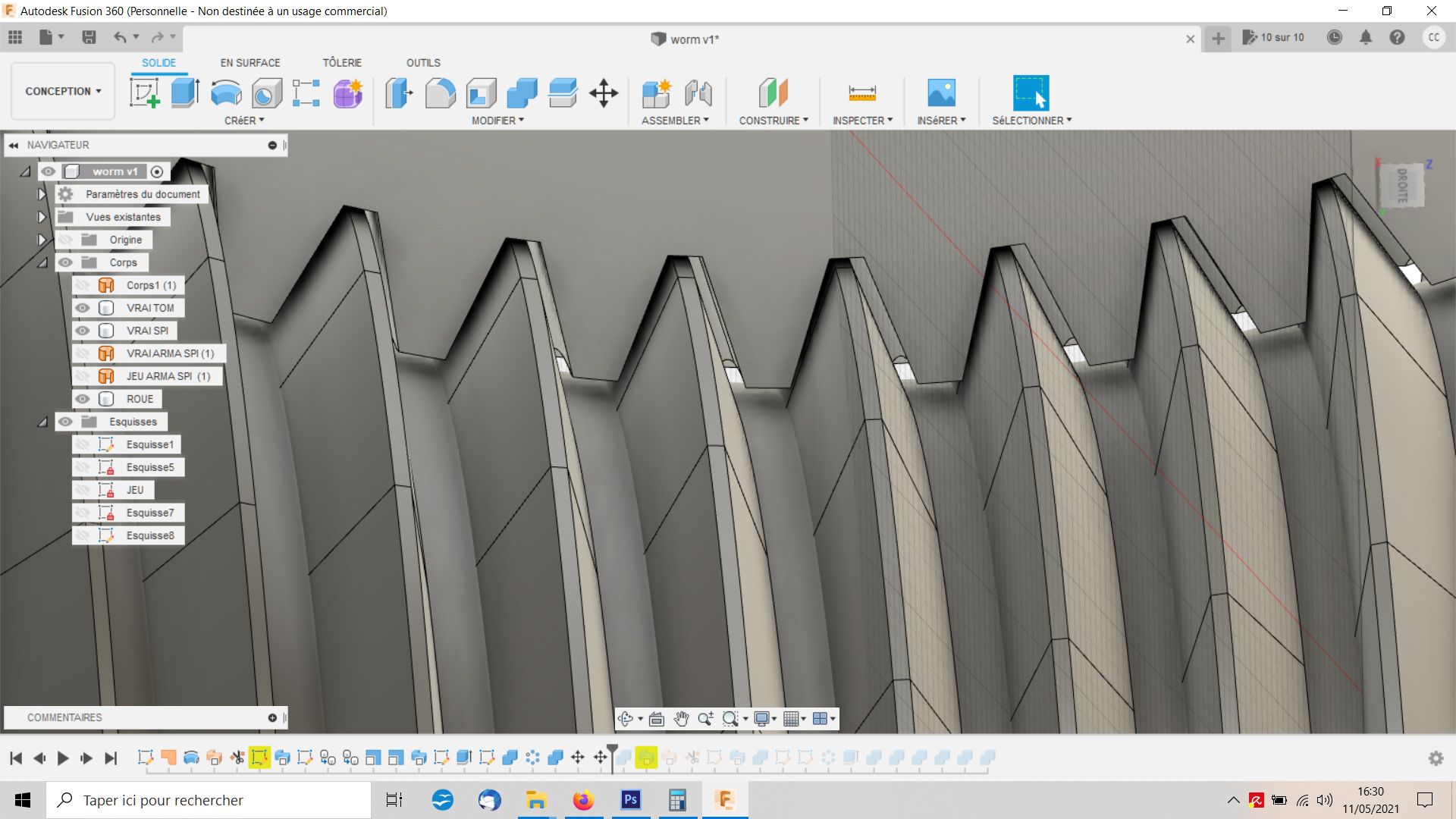Open the CONCEPTION workspace dropdown
1456x819 pixels.
coord(63,91)
